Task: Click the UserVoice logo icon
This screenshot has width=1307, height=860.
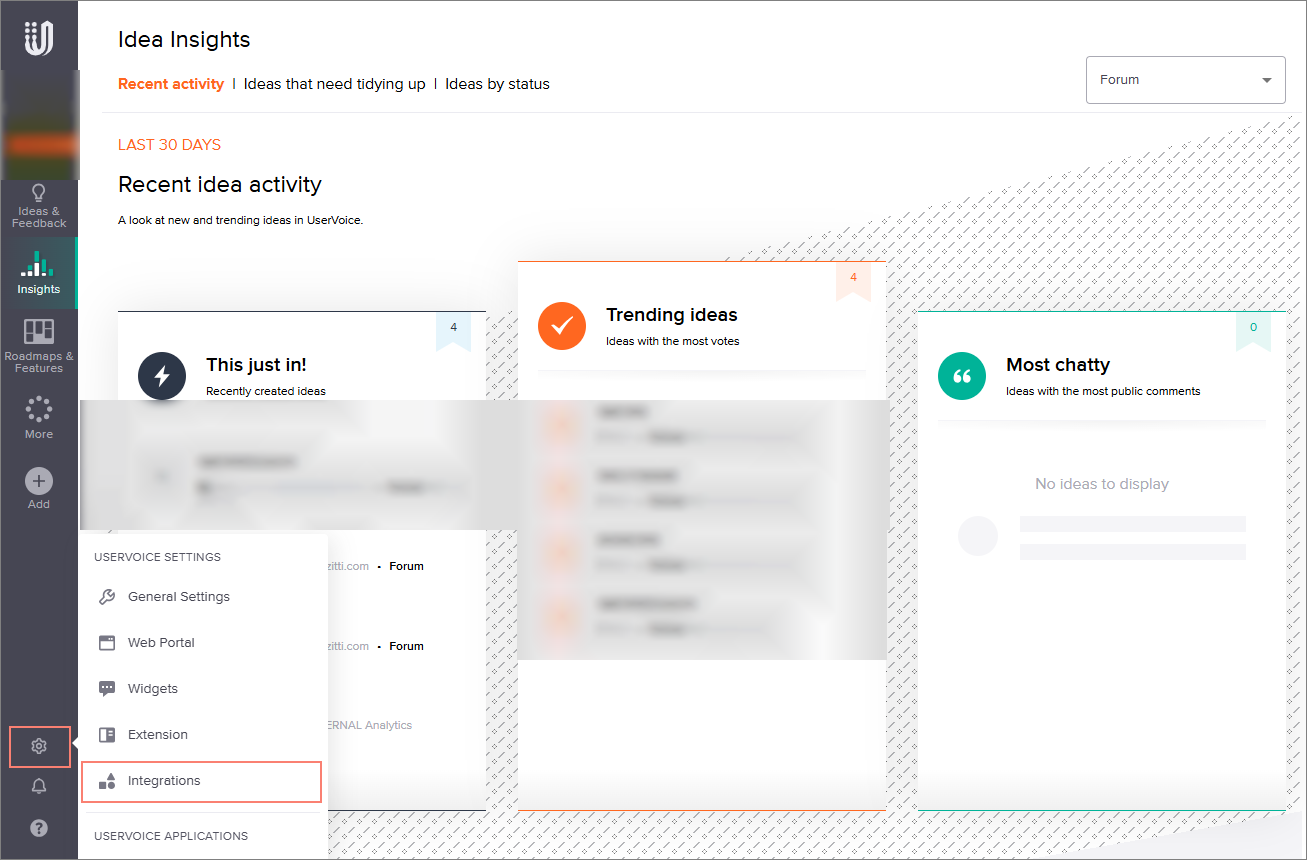Action: [x=39, y=38]
